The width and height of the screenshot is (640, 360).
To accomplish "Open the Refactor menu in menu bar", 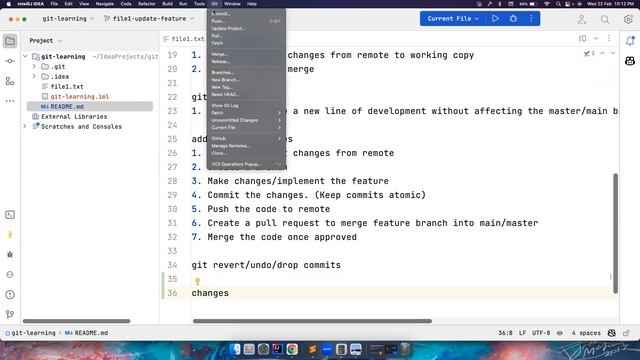I will pyautogui.click(x=147, y=4).
